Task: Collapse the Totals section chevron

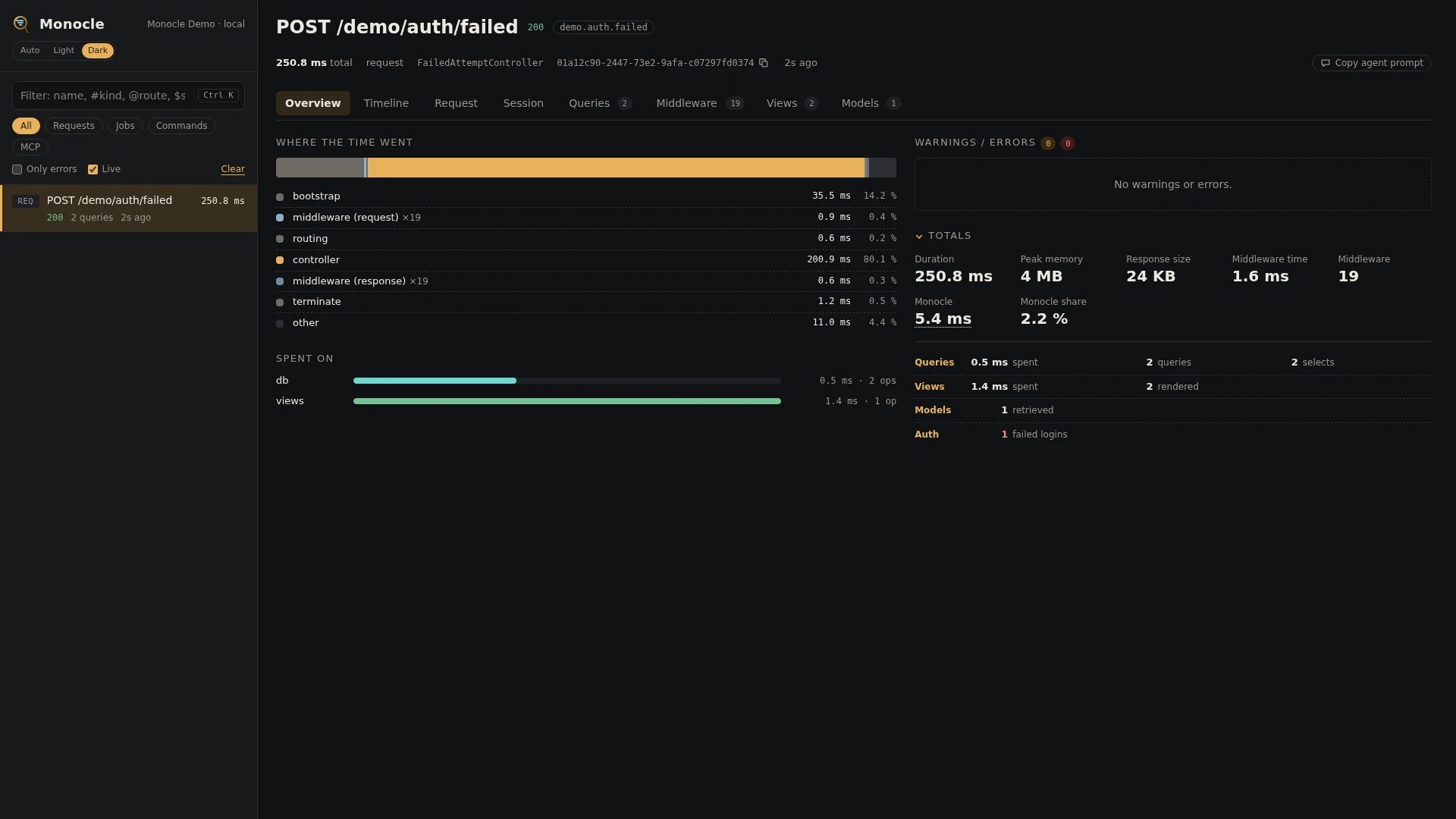Action: 919,237
